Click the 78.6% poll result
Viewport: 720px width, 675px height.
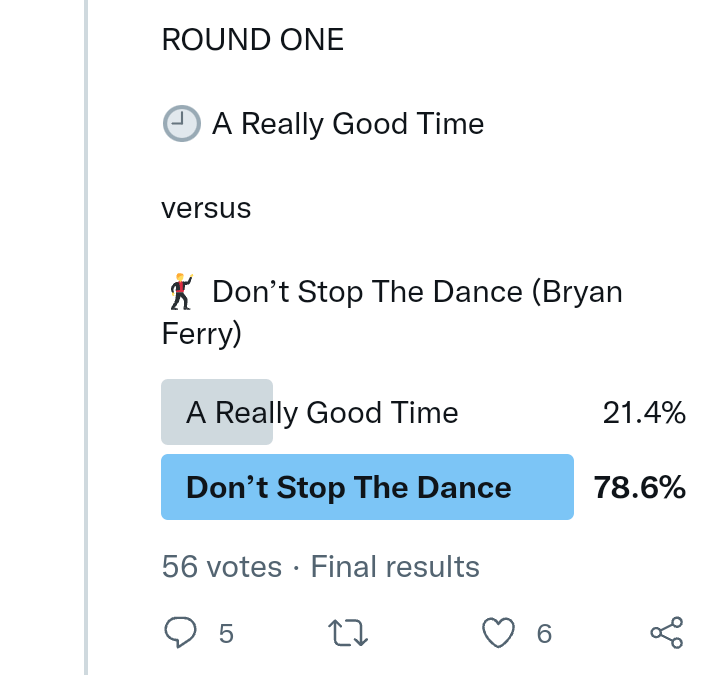(x=640, y=488)
